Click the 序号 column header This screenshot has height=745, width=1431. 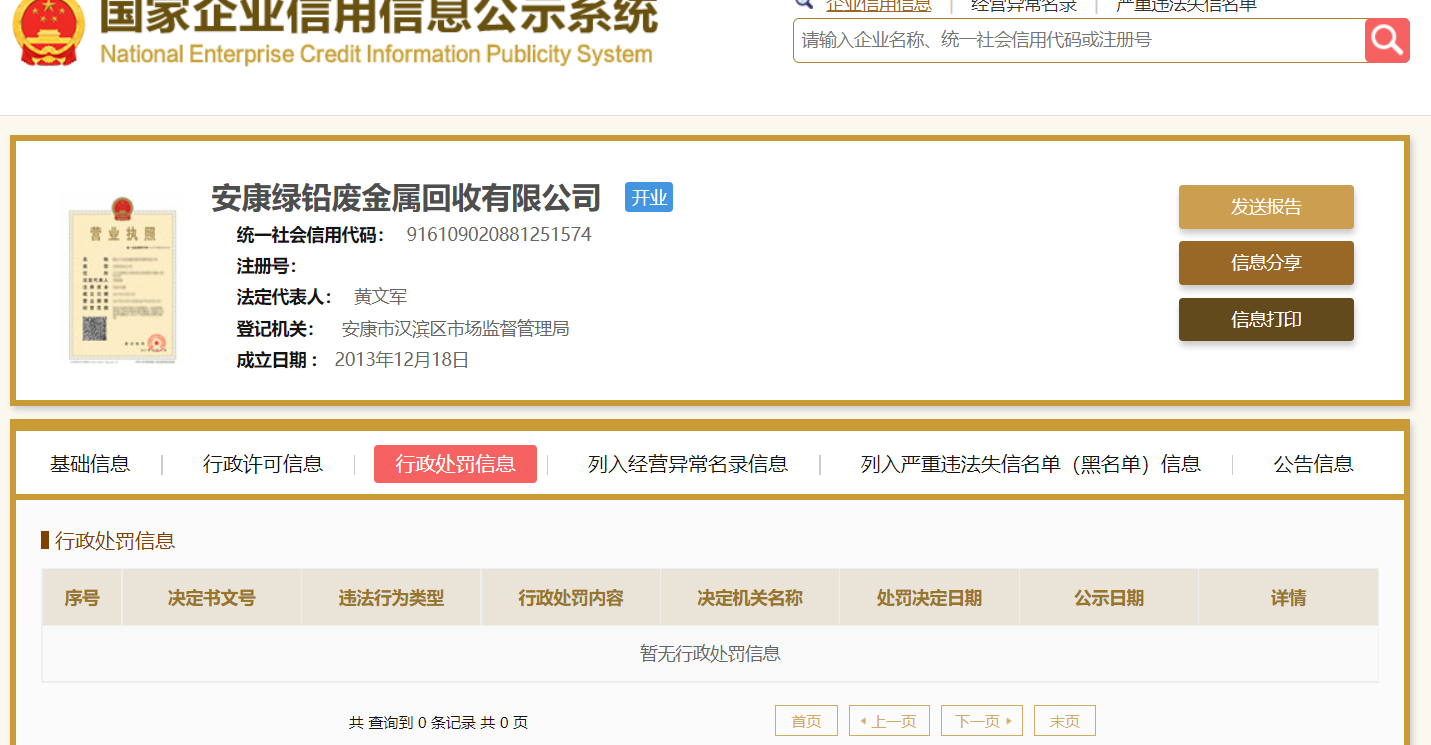point(82,598)
